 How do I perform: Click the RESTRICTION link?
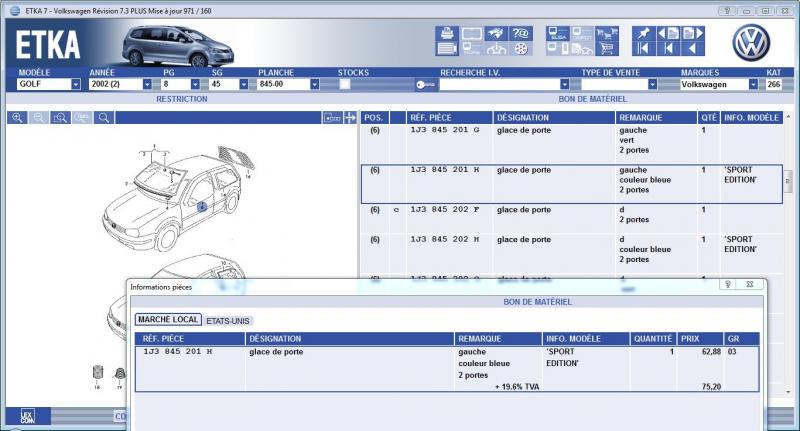[x=182, y=99]
